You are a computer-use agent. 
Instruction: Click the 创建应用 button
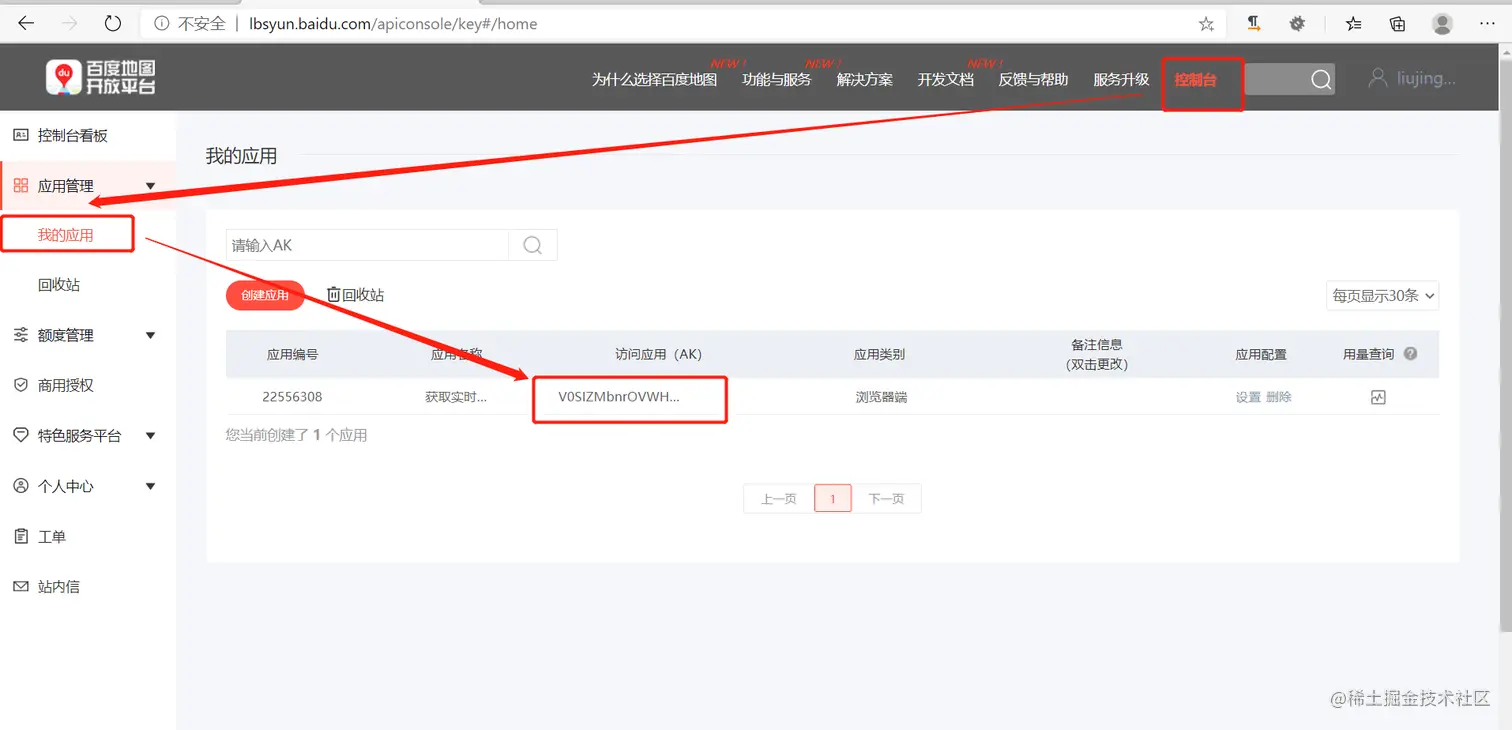click(x=265, y=295)
